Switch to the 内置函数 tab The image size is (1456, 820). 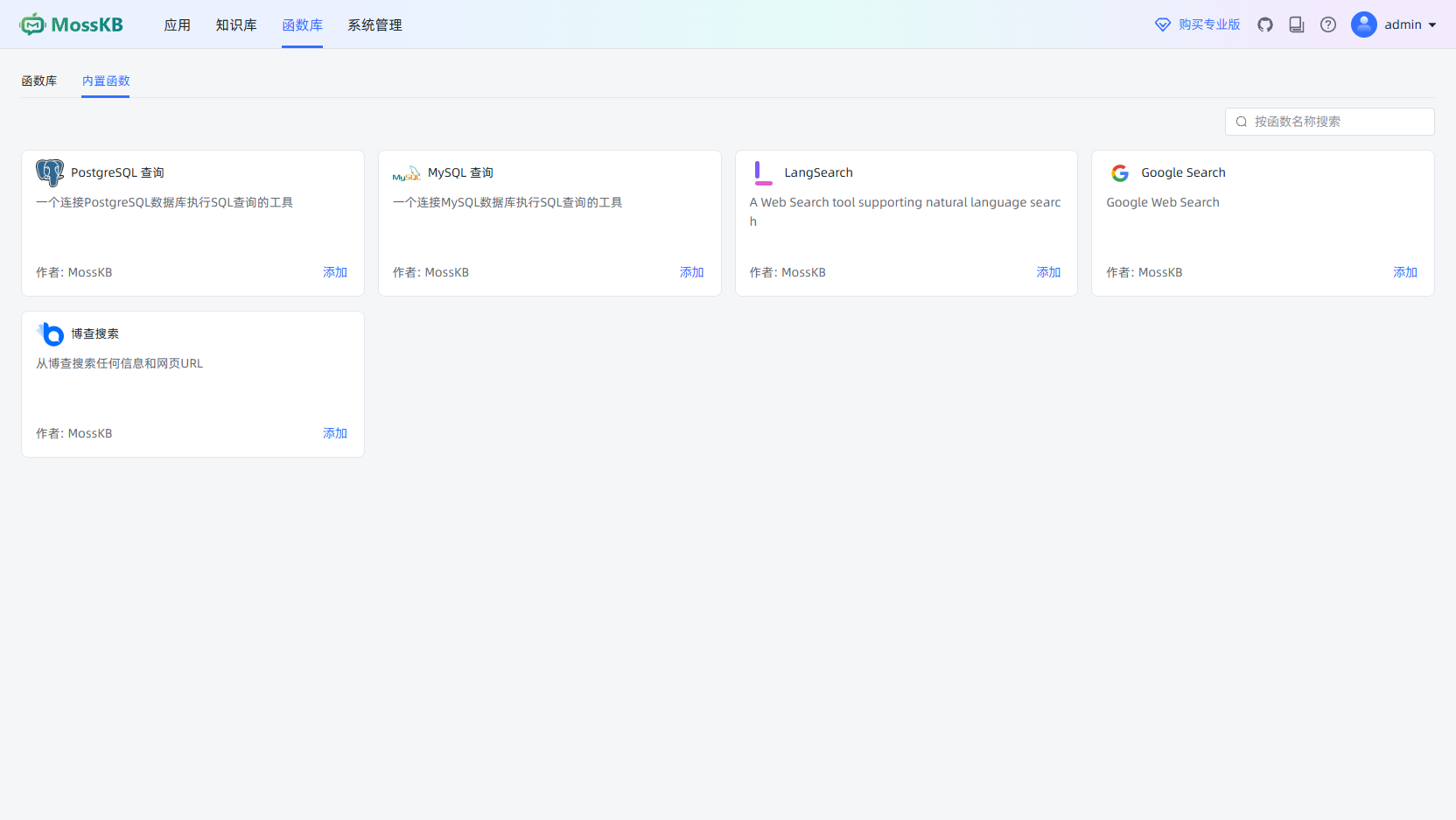click(x=106, y=81)
